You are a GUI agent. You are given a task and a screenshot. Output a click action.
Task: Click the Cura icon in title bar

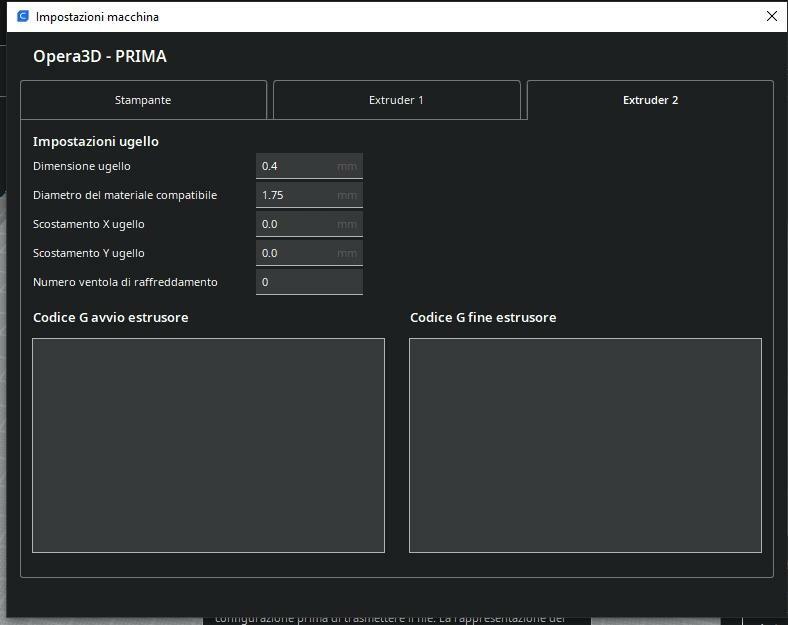click(23, 16)
